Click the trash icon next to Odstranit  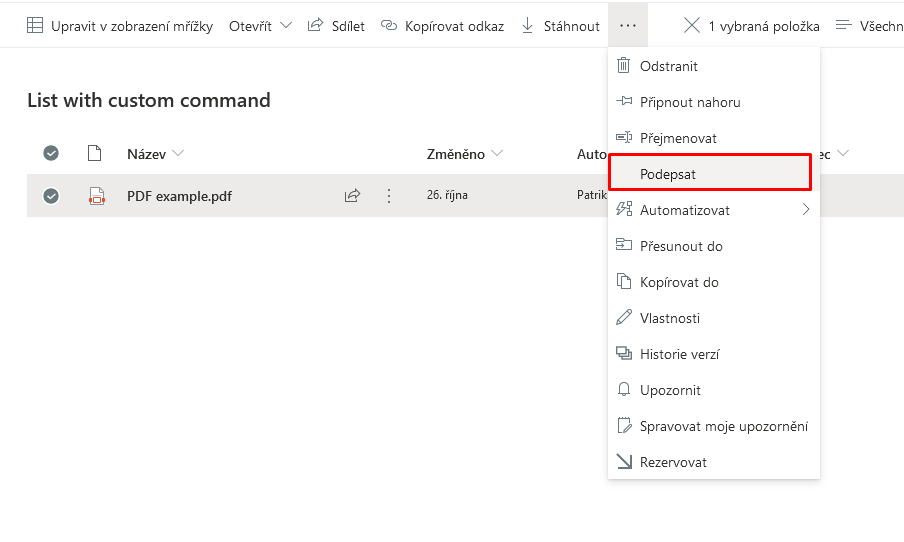(x=623, y=66)
